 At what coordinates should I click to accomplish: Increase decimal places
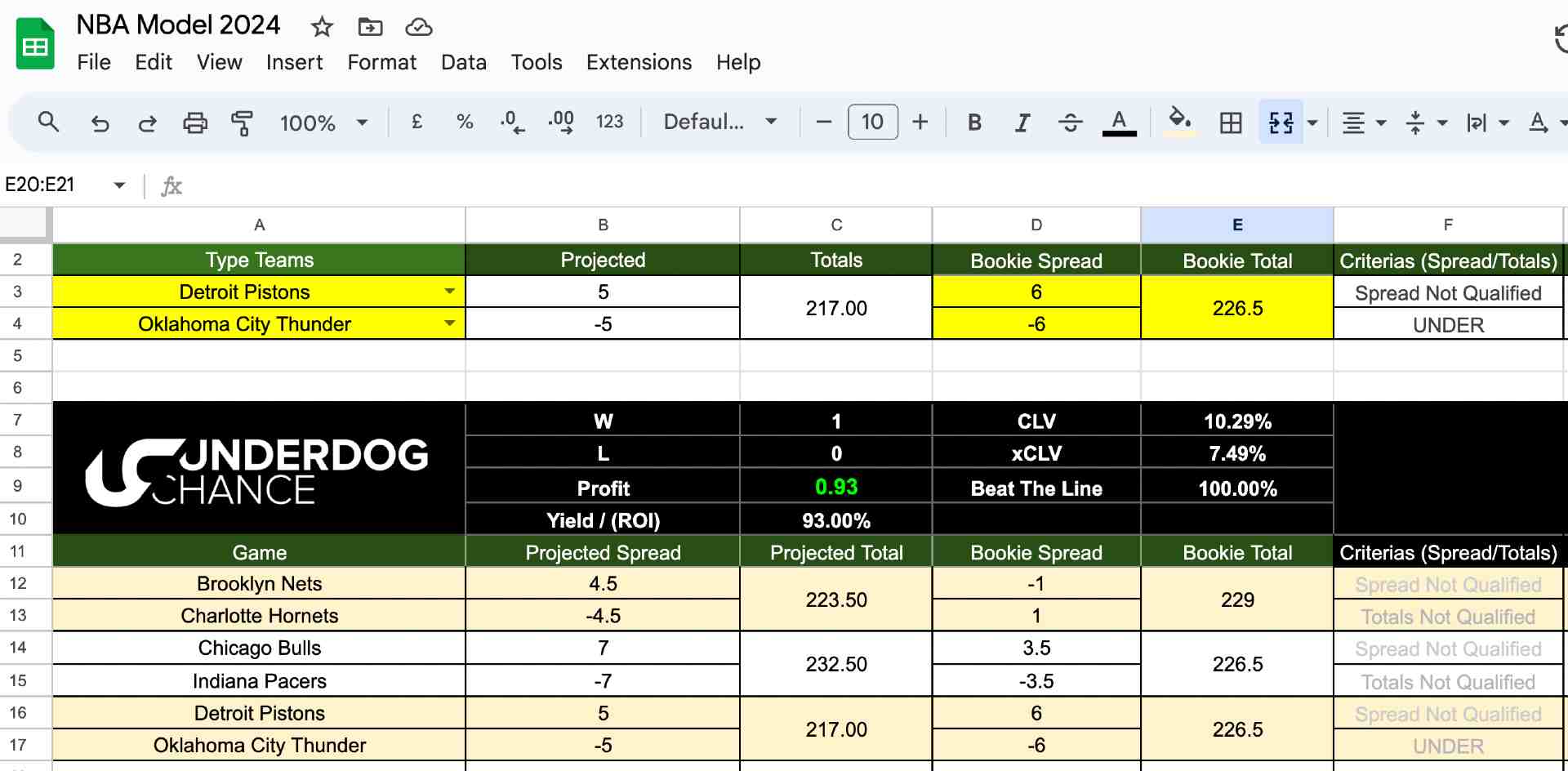560,122
